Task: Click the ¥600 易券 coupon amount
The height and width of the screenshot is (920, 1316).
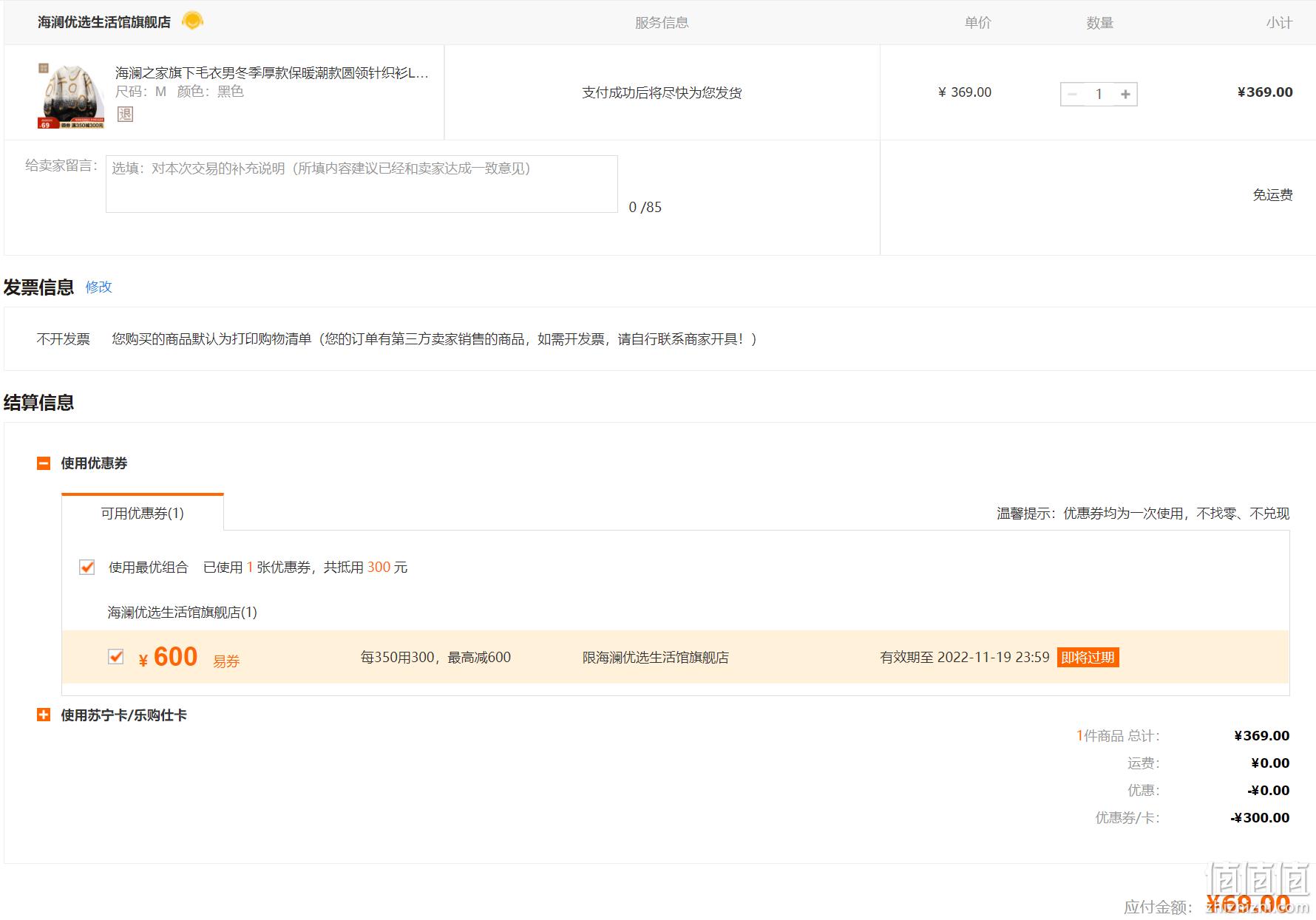Action: point(168,657)
